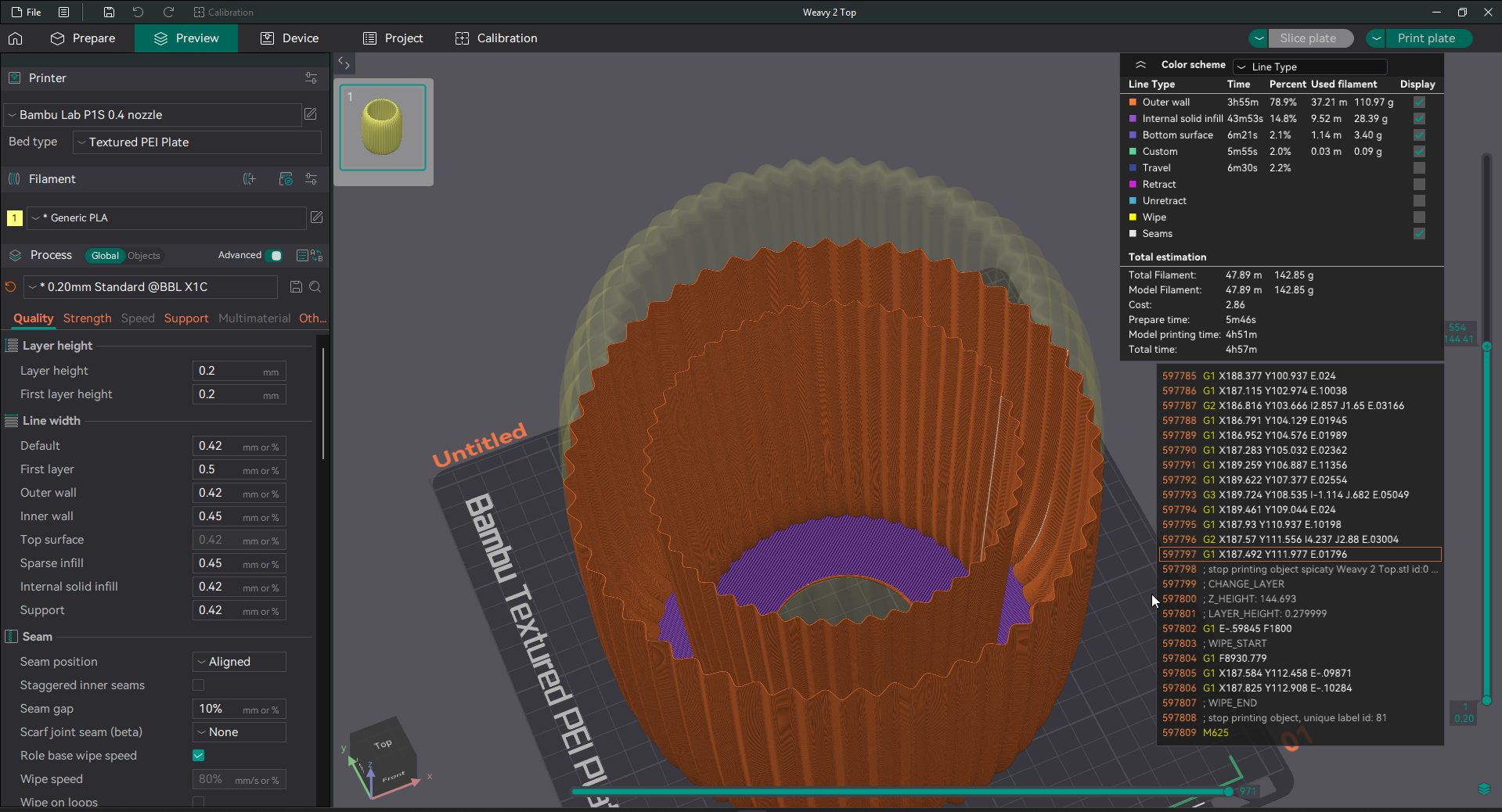Click the Outer wall line width field
This screenshot has height=812, width=1502.
[x=240, y=493]
